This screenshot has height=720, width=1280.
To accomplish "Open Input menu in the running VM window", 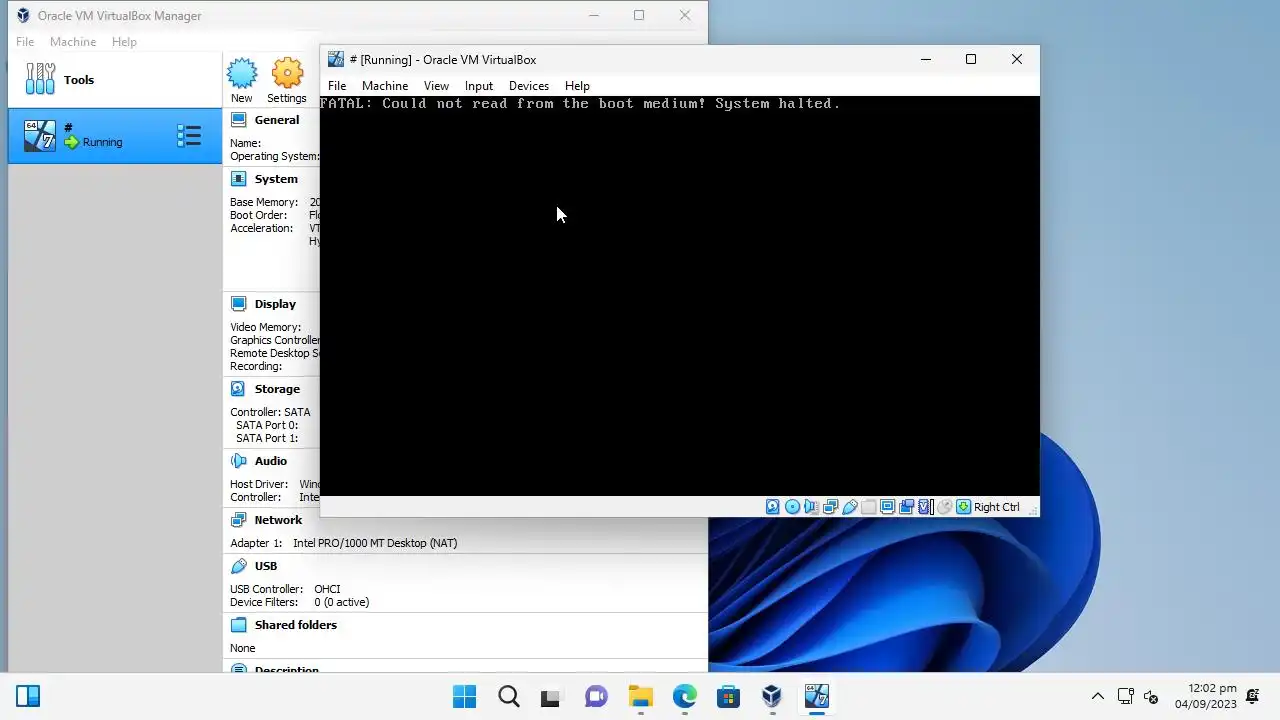I will coord(479,86).
